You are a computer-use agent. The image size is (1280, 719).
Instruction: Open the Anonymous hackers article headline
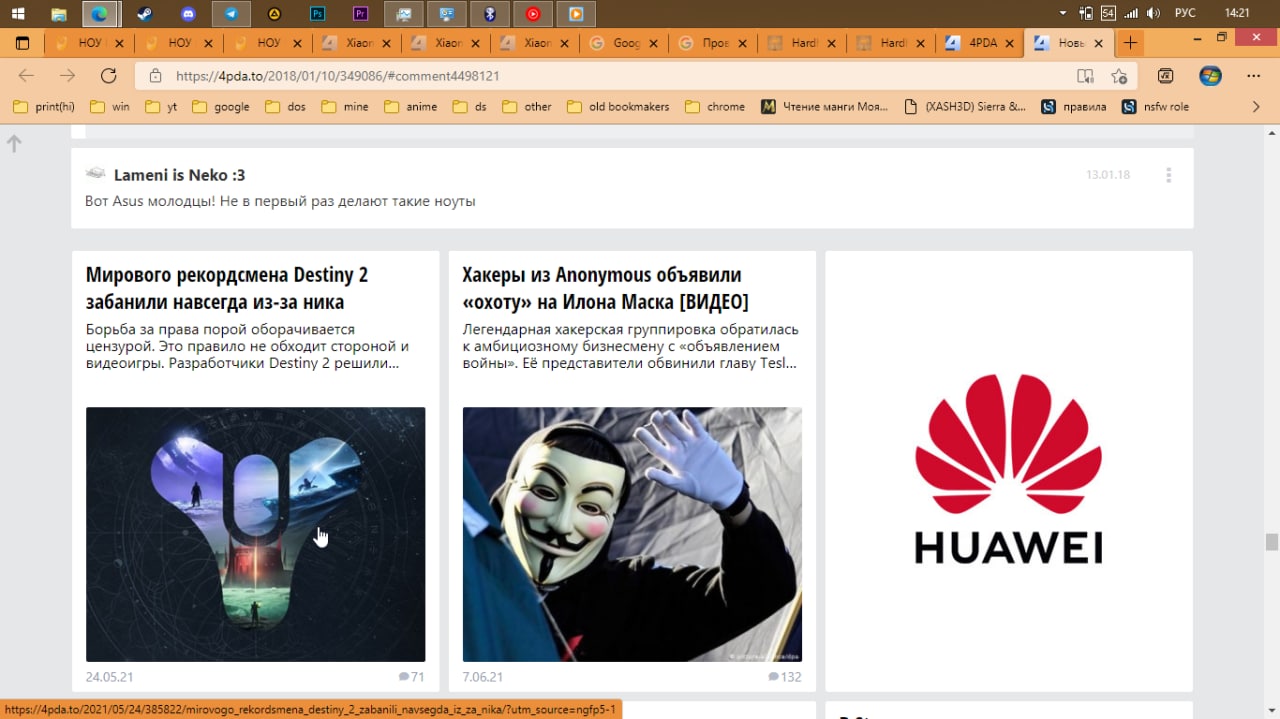[x=605, y=288]
